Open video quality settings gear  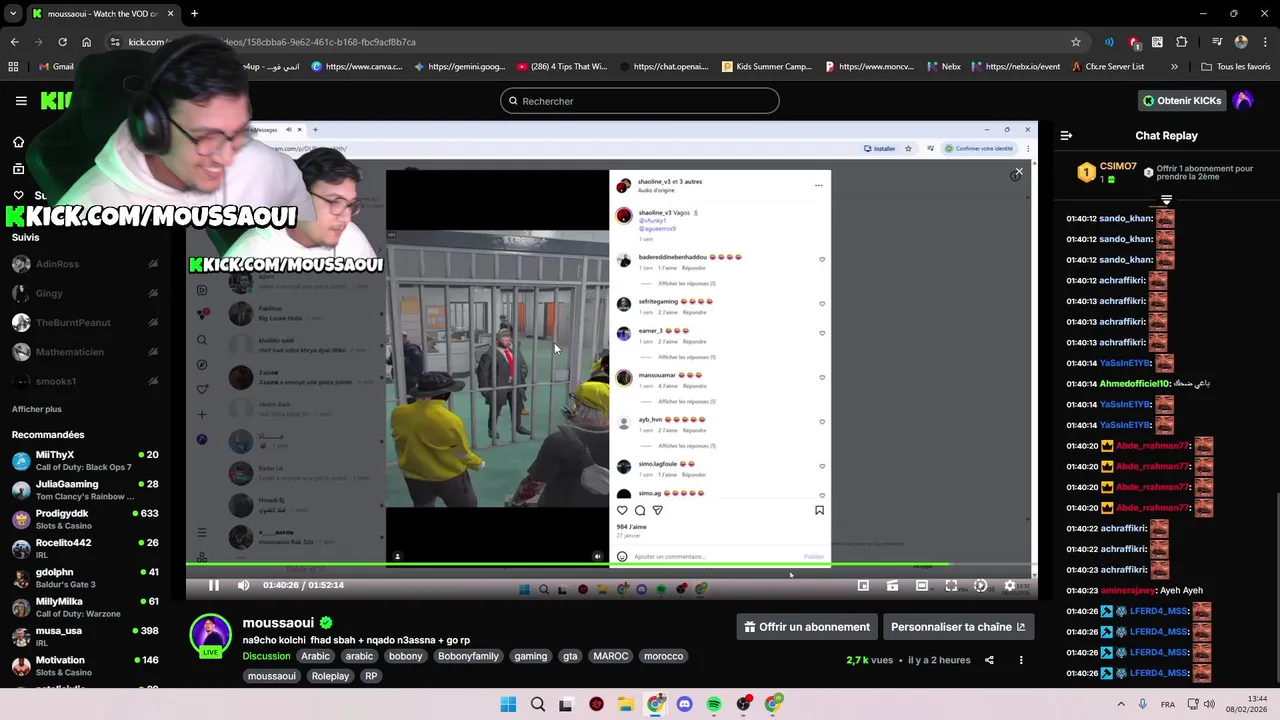click(1009, 586)
